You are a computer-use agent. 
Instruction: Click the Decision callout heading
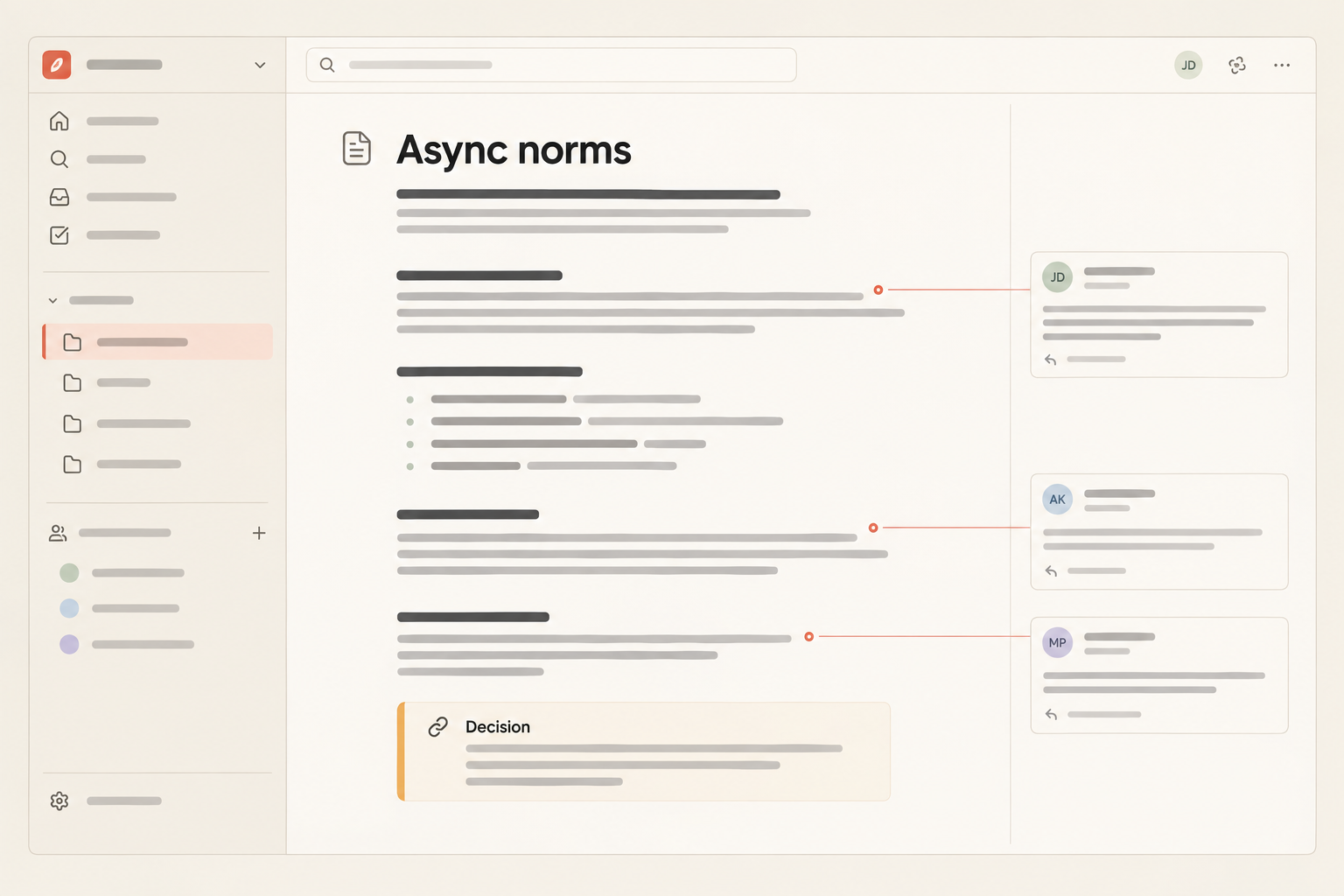(498, 727)
